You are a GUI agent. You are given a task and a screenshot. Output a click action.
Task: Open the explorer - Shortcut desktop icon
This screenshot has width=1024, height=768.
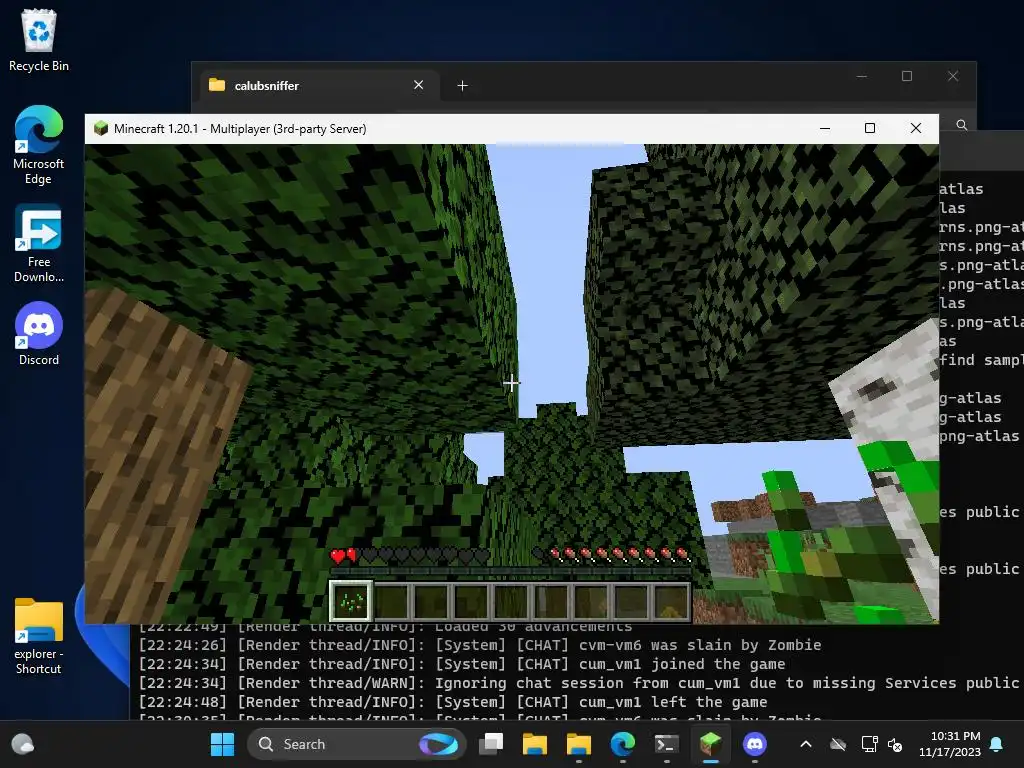39,636
